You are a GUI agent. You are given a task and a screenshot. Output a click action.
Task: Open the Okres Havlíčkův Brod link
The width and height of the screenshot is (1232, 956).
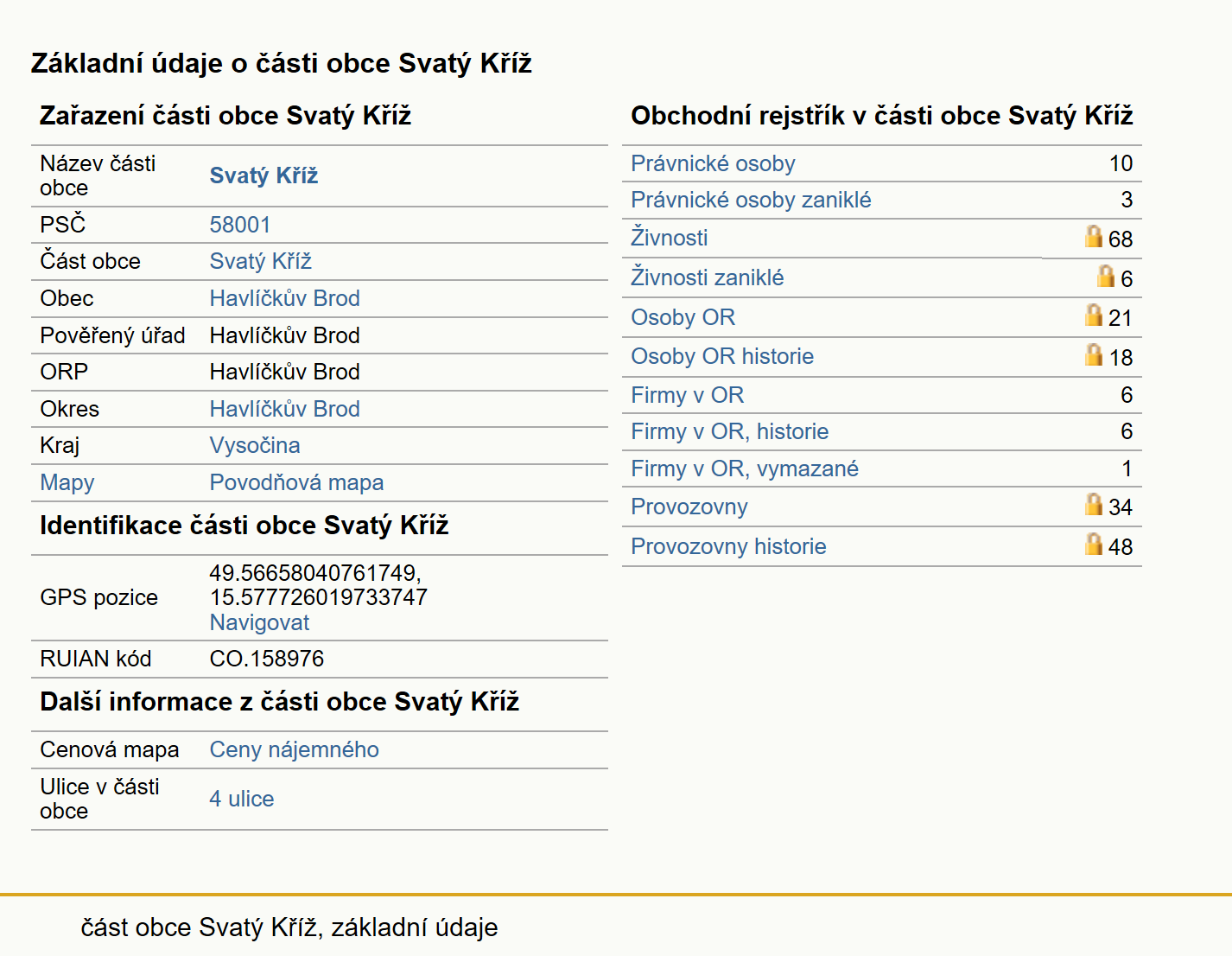click(284, 409)
